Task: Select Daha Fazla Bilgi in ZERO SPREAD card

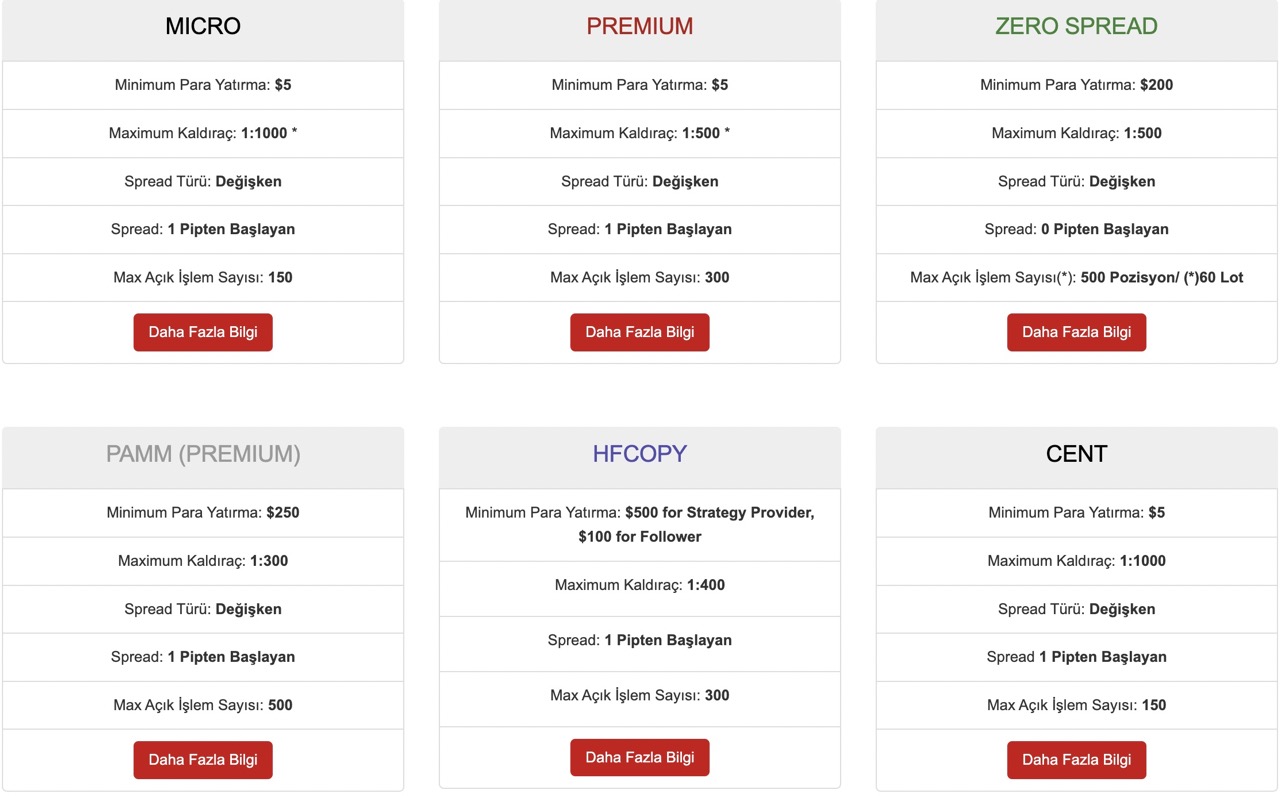Action: 1077,332
